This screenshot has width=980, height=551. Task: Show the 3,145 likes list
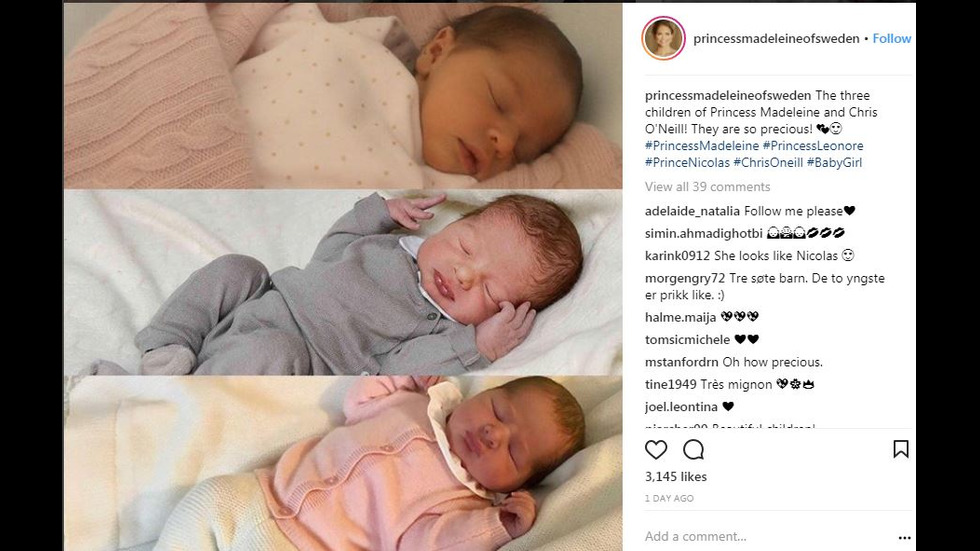point(676,477)
